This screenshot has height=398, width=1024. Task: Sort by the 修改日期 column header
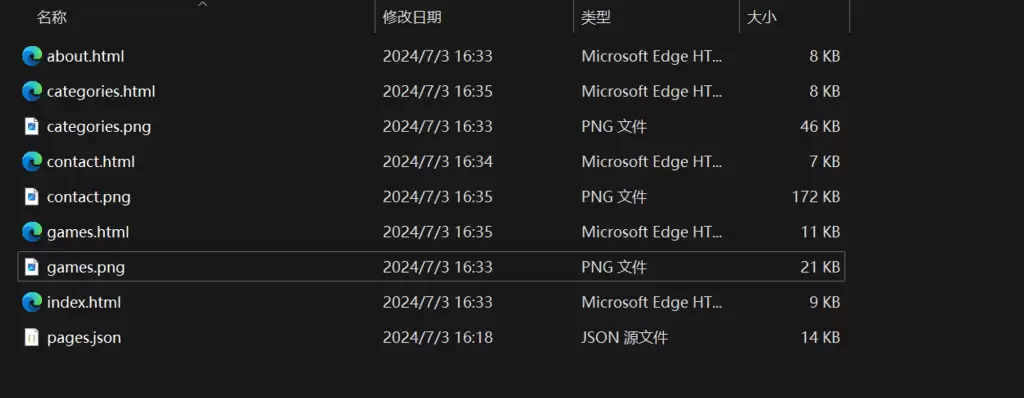[412, 18]
